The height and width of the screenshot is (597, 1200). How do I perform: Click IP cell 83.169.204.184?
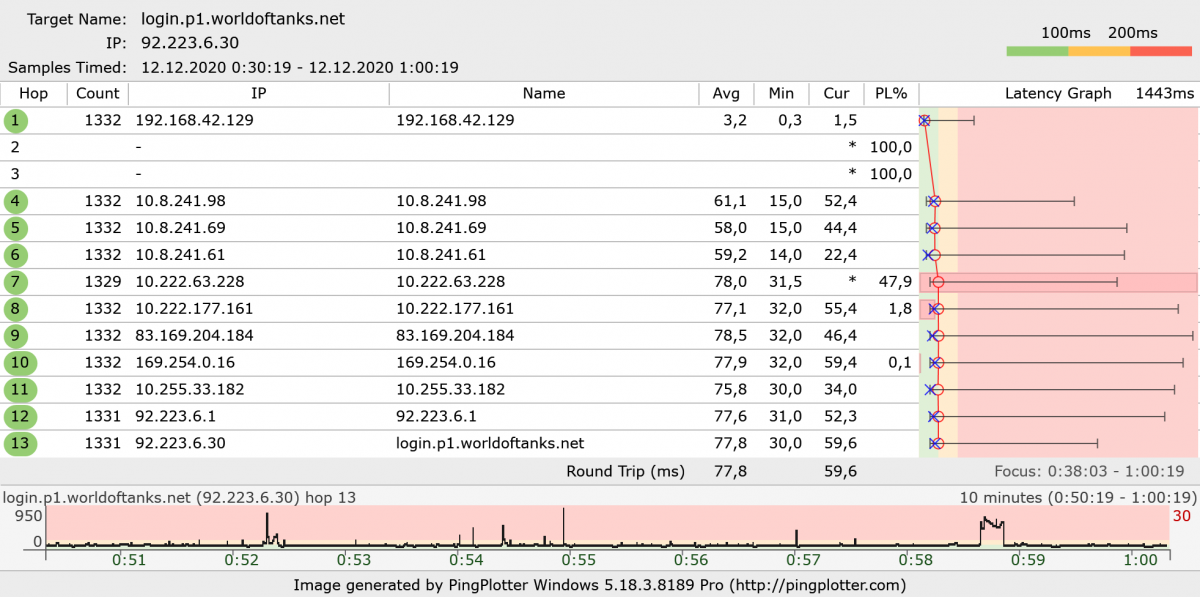tap(194, 336)
